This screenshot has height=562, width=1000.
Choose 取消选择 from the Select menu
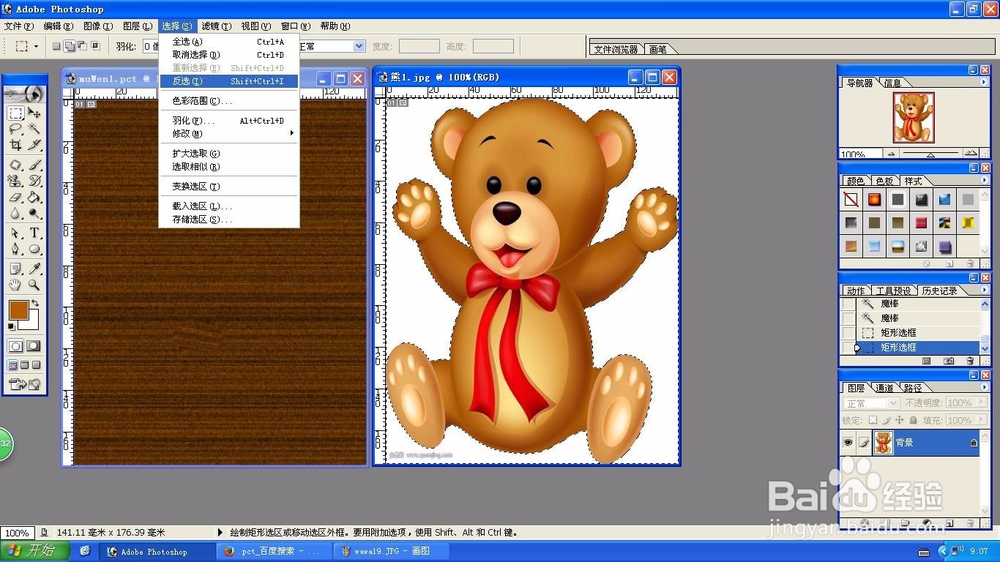[x=229, y=55]
